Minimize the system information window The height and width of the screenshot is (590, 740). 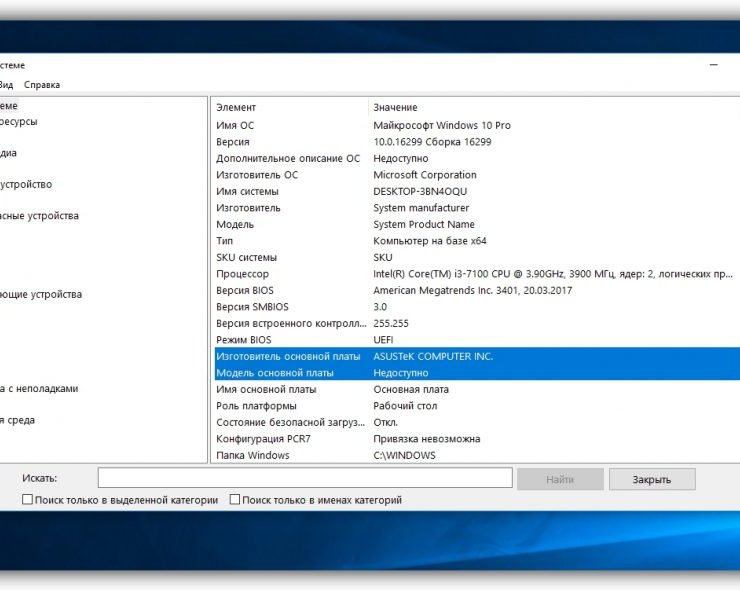pos(714,65)
